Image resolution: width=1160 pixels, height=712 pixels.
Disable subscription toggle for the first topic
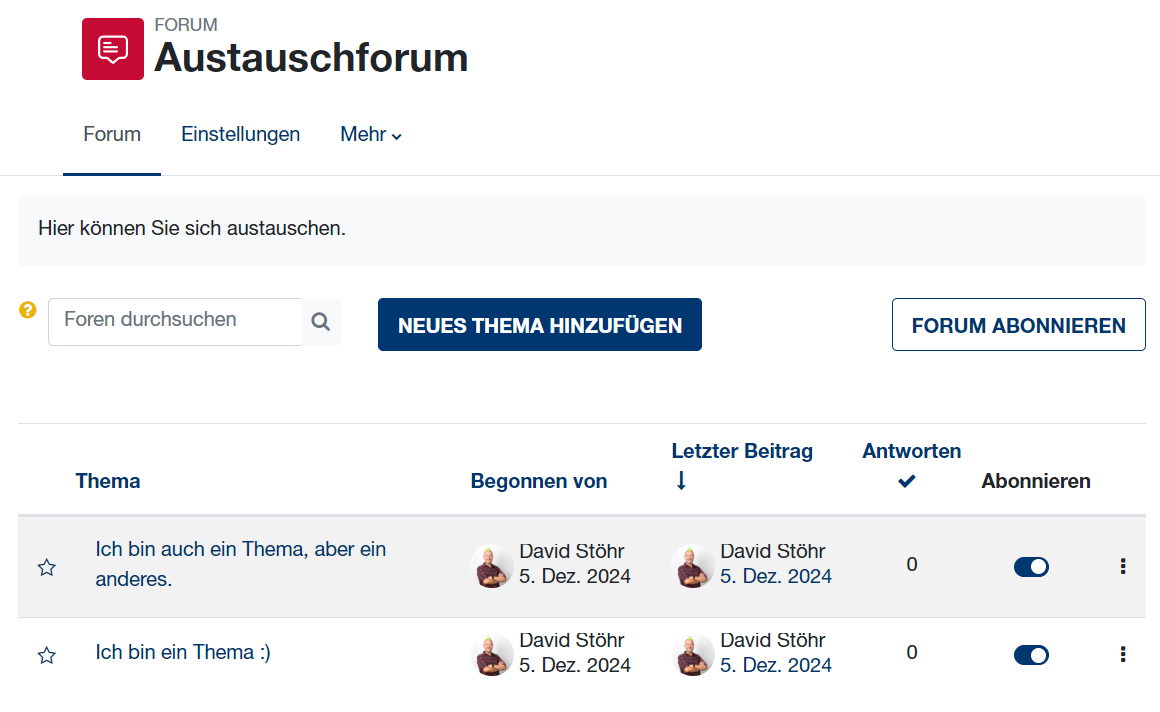pyautogui.click(x=1031, y=566)
